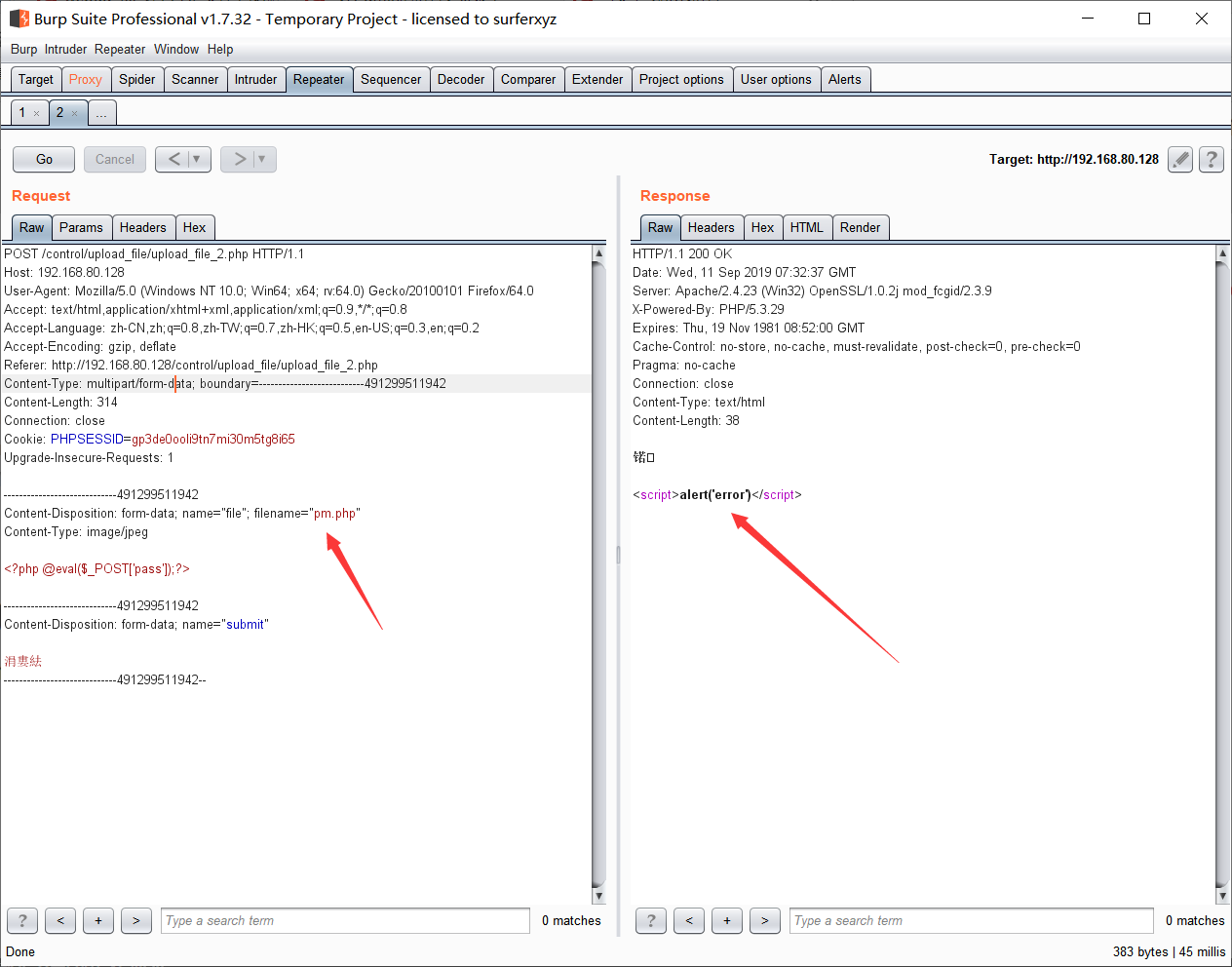Switch to the Decoder tab

pos(461,80)
